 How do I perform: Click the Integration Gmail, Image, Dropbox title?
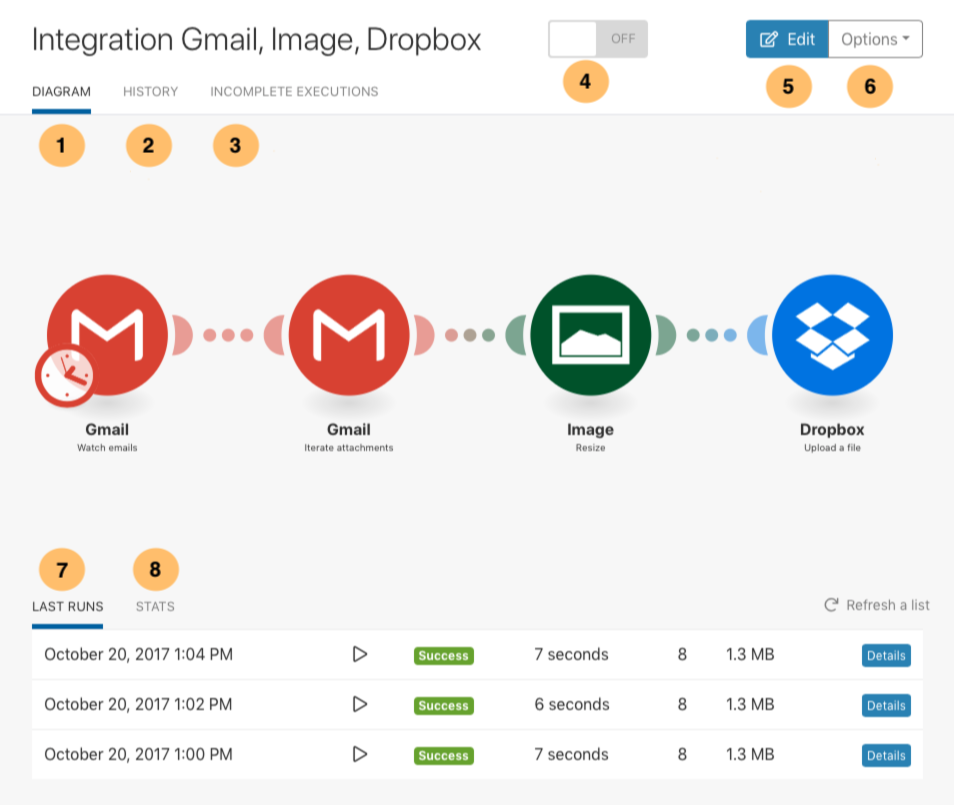[x=256, y=40]
